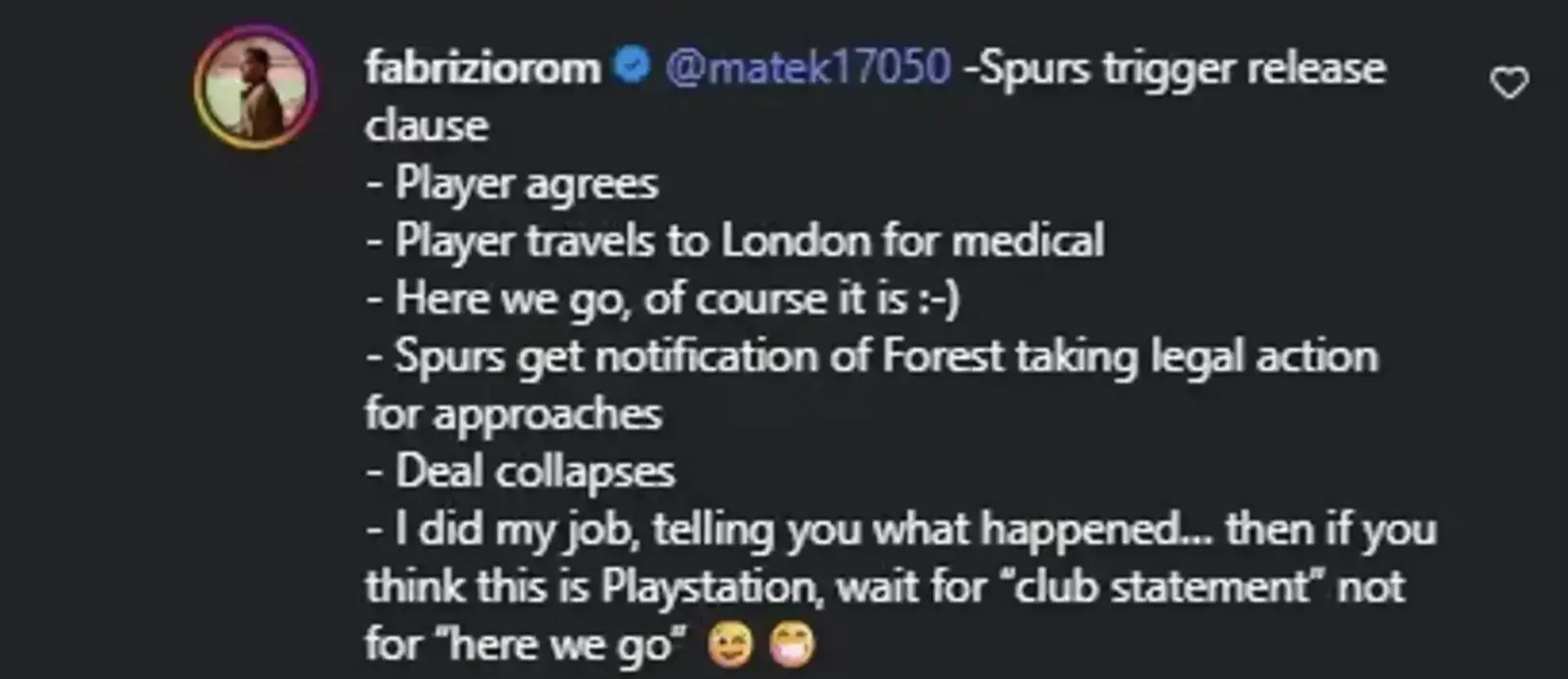Click the "for approaches" text
Image resolution: width=1568 pixels, height=679 pixels.
513,415
